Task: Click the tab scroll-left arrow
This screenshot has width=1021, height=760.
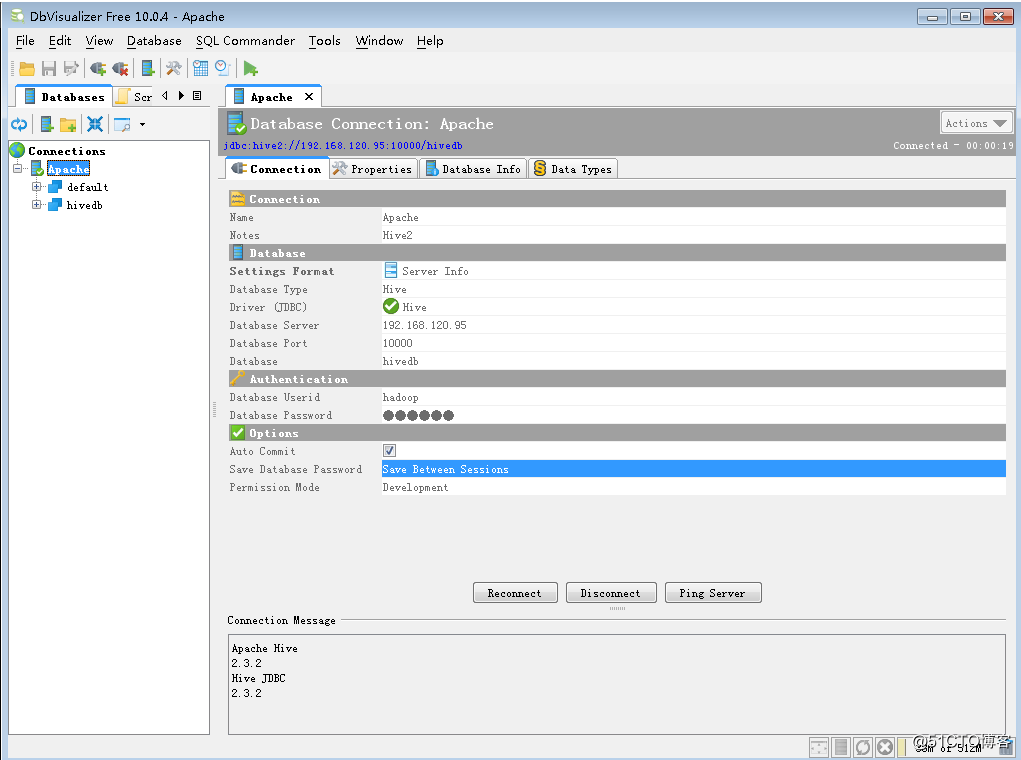Action: pos(165,96)
